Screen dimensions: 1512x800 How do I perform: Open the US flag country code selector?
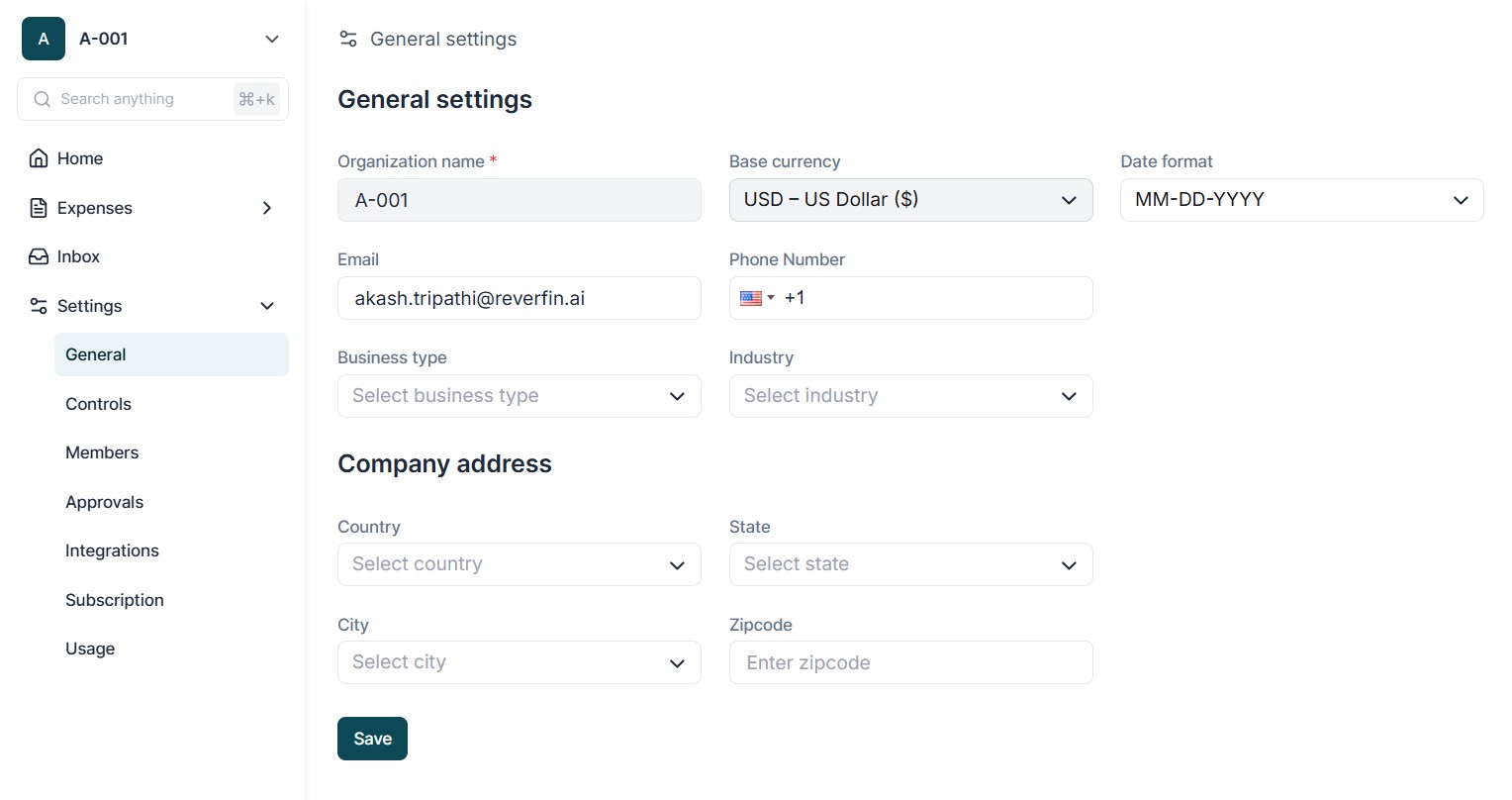pyautogui.click(x=757, y=298)
